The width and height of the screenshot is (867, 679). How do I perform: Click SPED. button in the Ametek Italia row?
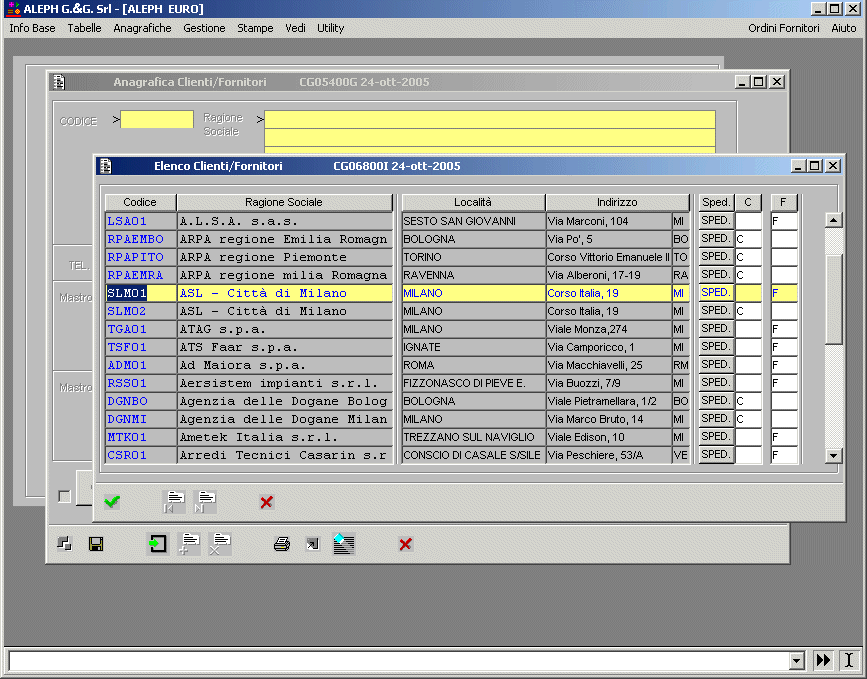pyautogui.click(x=716, y=436)
